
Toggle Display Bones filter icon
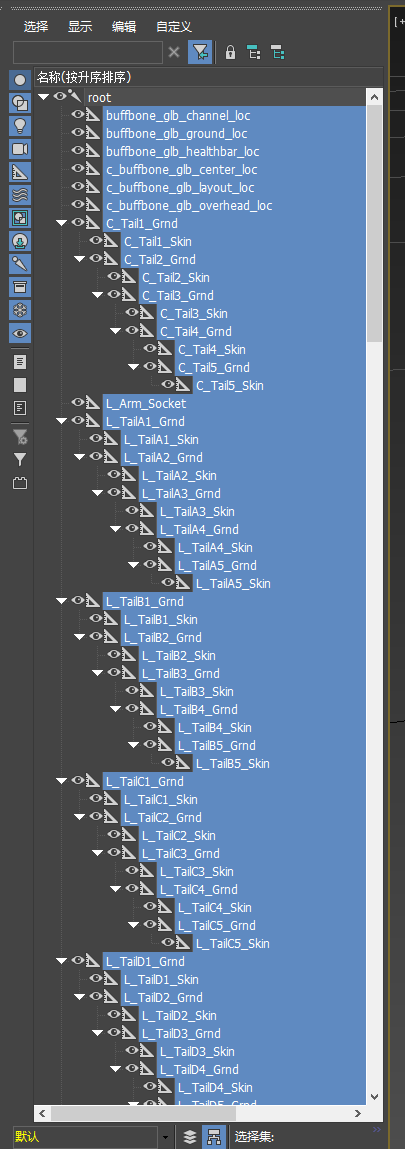point(20,264)
